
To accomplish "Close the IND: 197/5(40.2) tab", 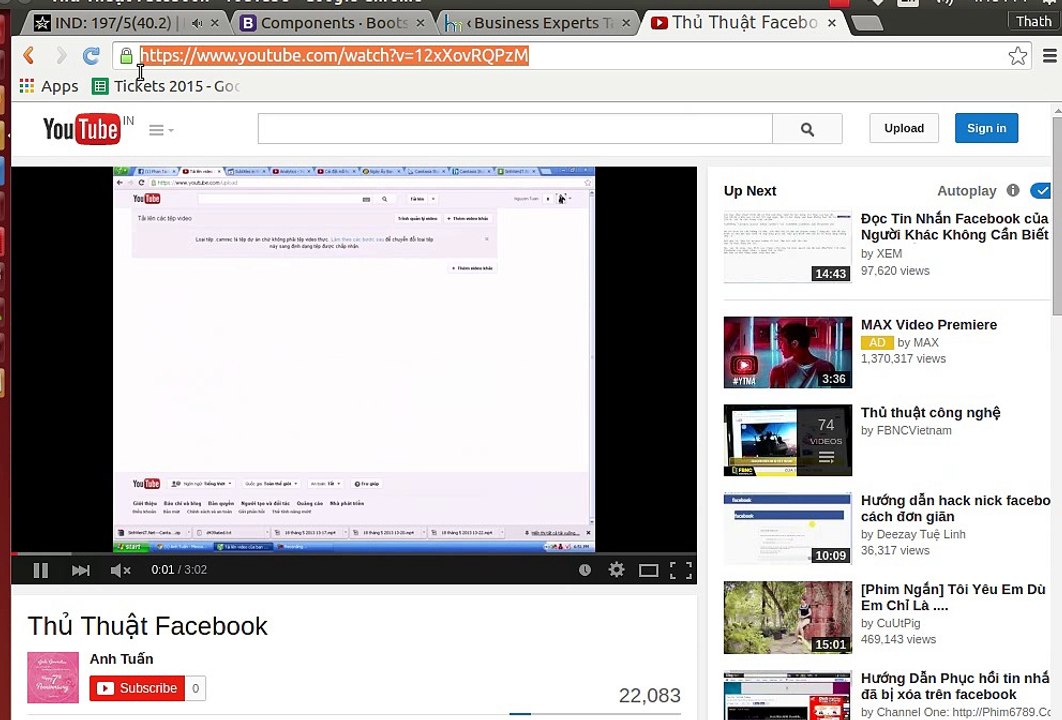I will click(x=215, y=23).
